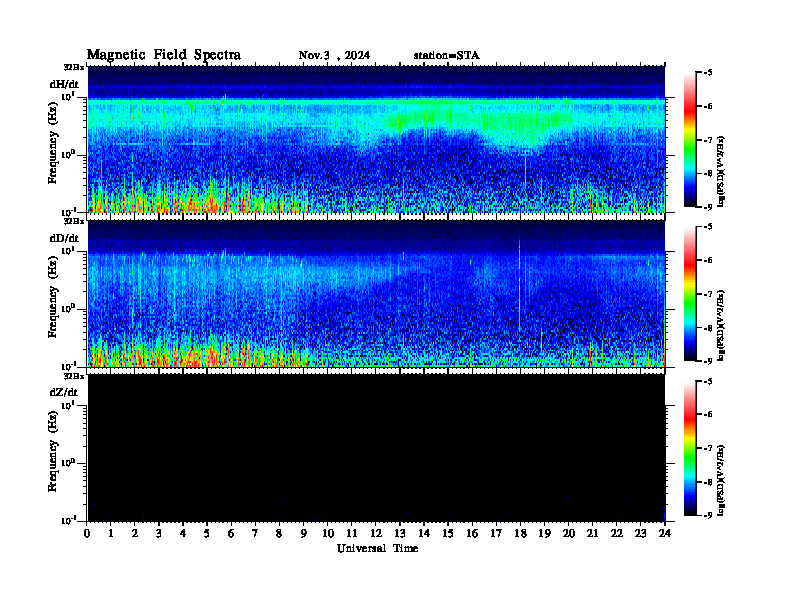792x612 pixels.
Task: Click the hour 0 tick label
Action: 87,533
